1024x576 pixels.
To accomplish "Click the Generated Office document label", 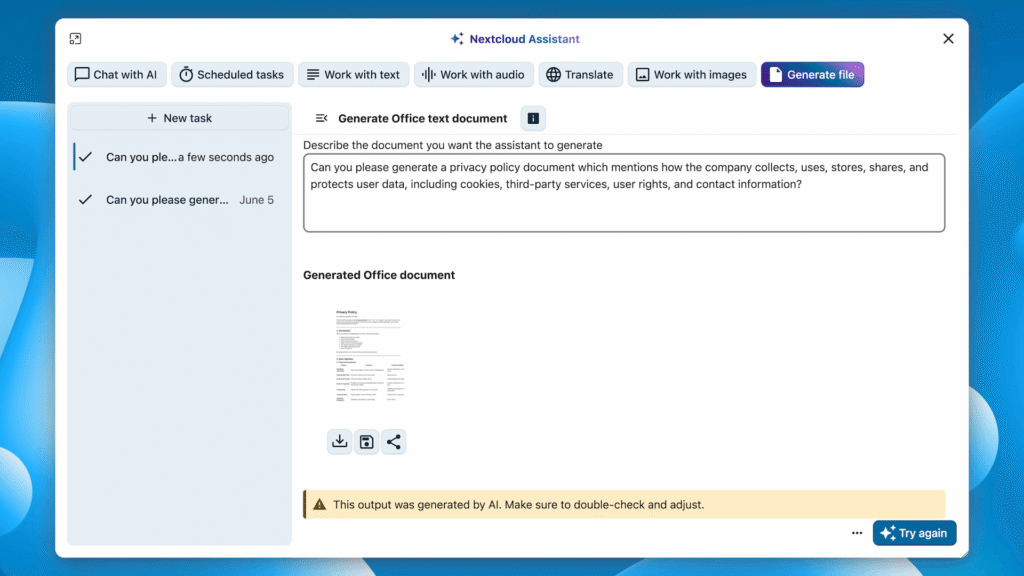I will (x=379, y=275).
